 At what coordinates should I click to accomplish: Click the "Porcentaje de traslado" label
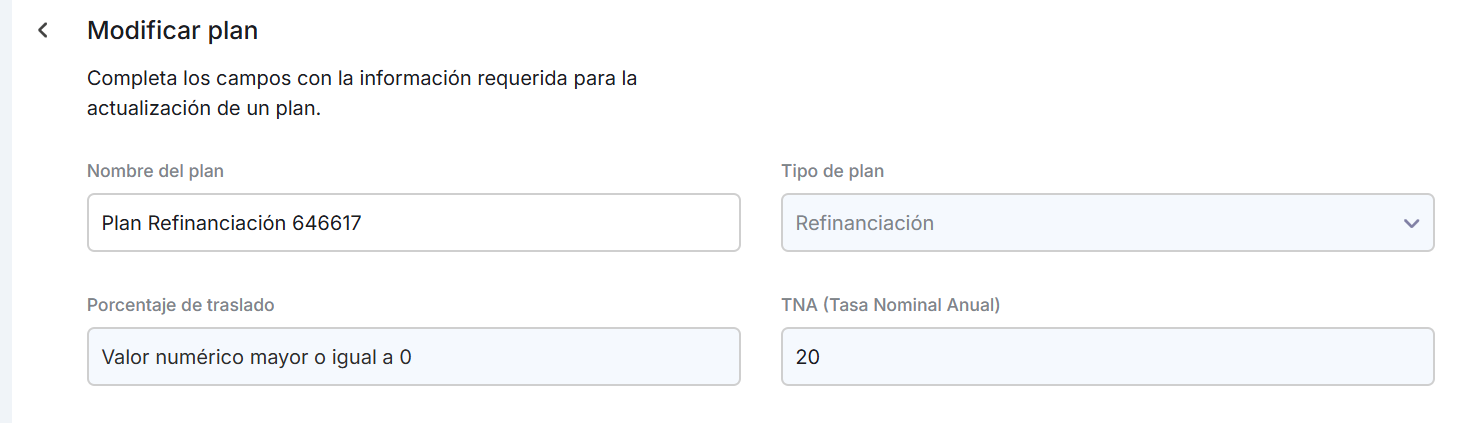pyautogui.click(x=181, y=305)
